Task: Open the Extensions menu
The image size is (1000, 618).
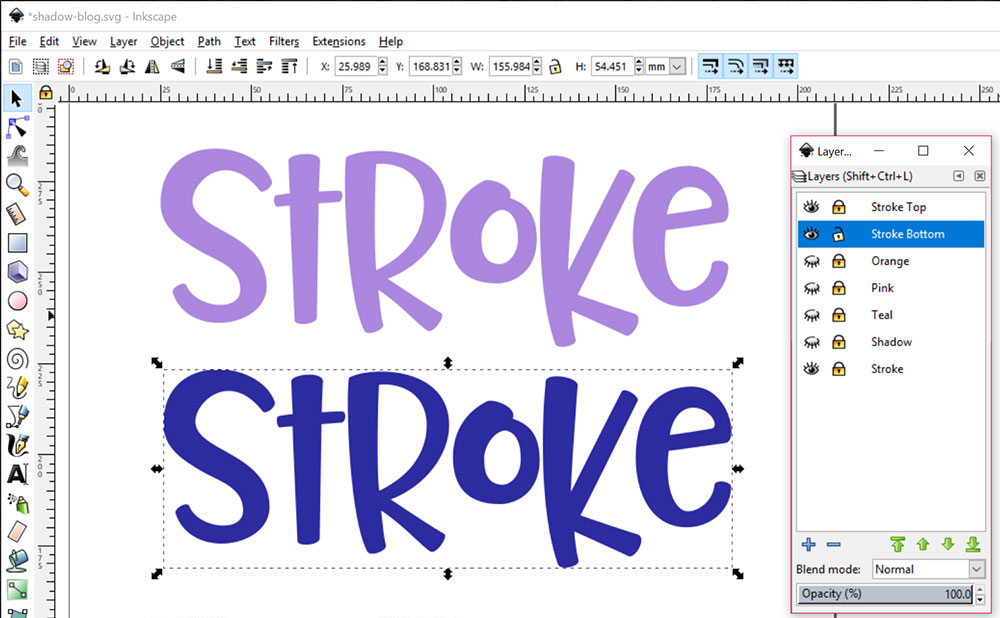Action: click(x=338, y=41)
